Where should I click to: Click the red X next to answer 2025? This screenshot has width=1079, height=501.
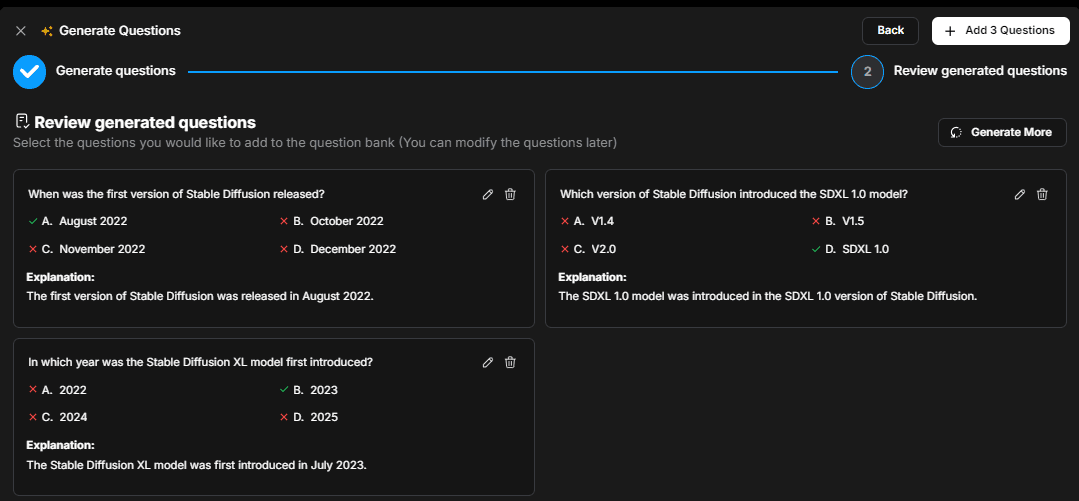pyautogui.click(x=284, y=417)
